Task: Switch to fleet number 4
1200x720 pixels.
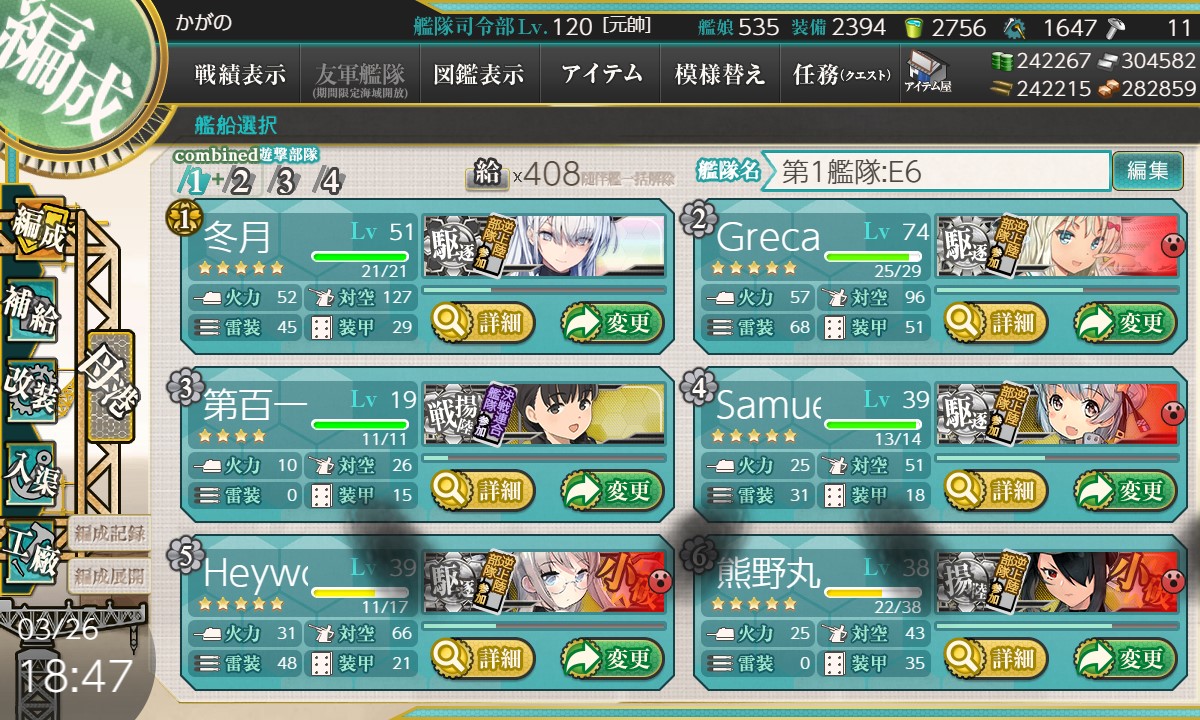Action: pos(327,182)
